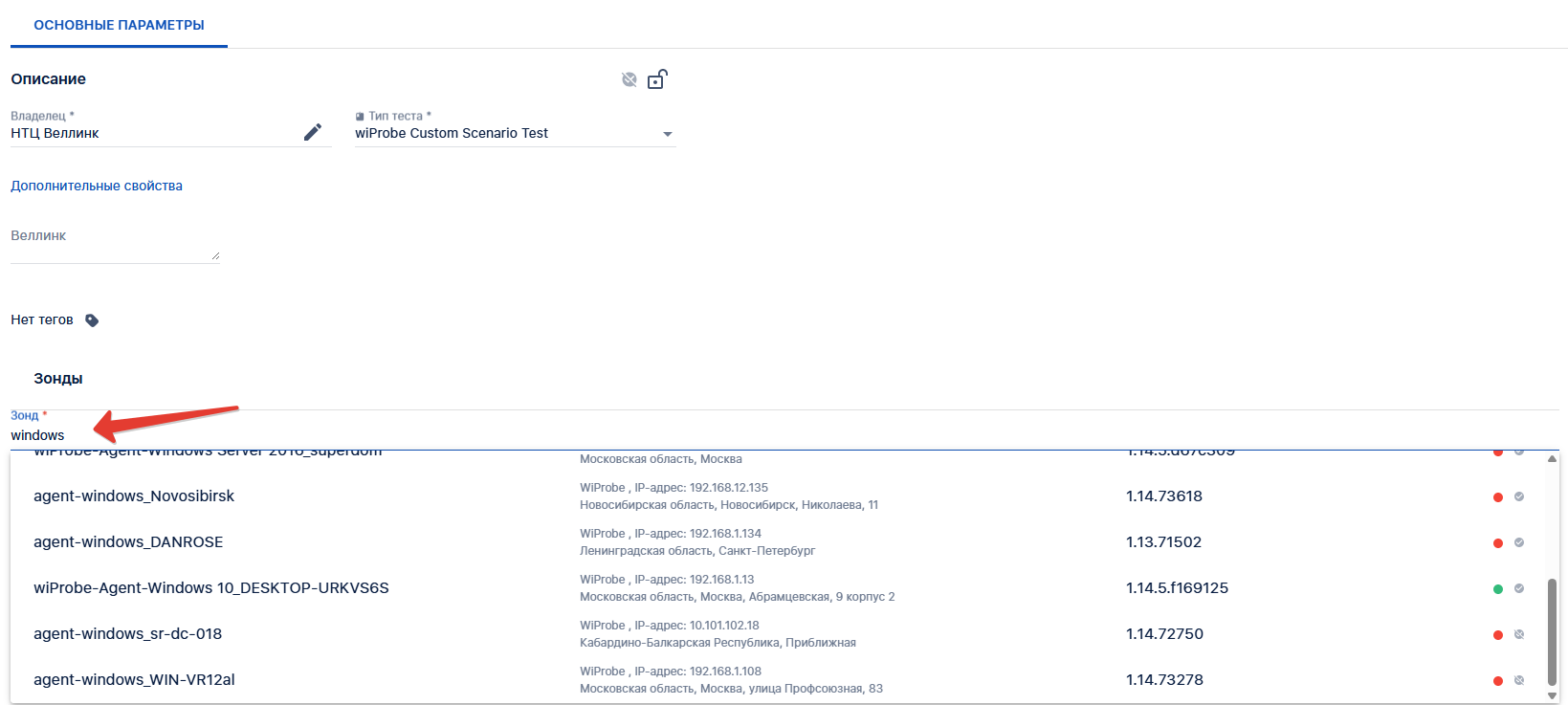The height and width of the screenshot is (705, 1568).
Task: Click the tag icon next to Нет тегов
Action: [92, 320]
